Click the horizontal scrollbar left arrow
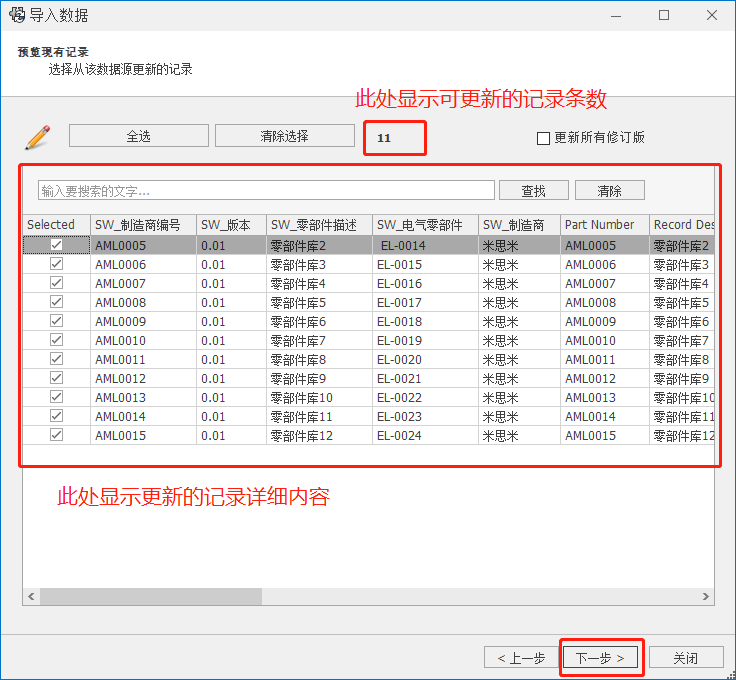This screenshot has width=736, height=680. (31, 596)
